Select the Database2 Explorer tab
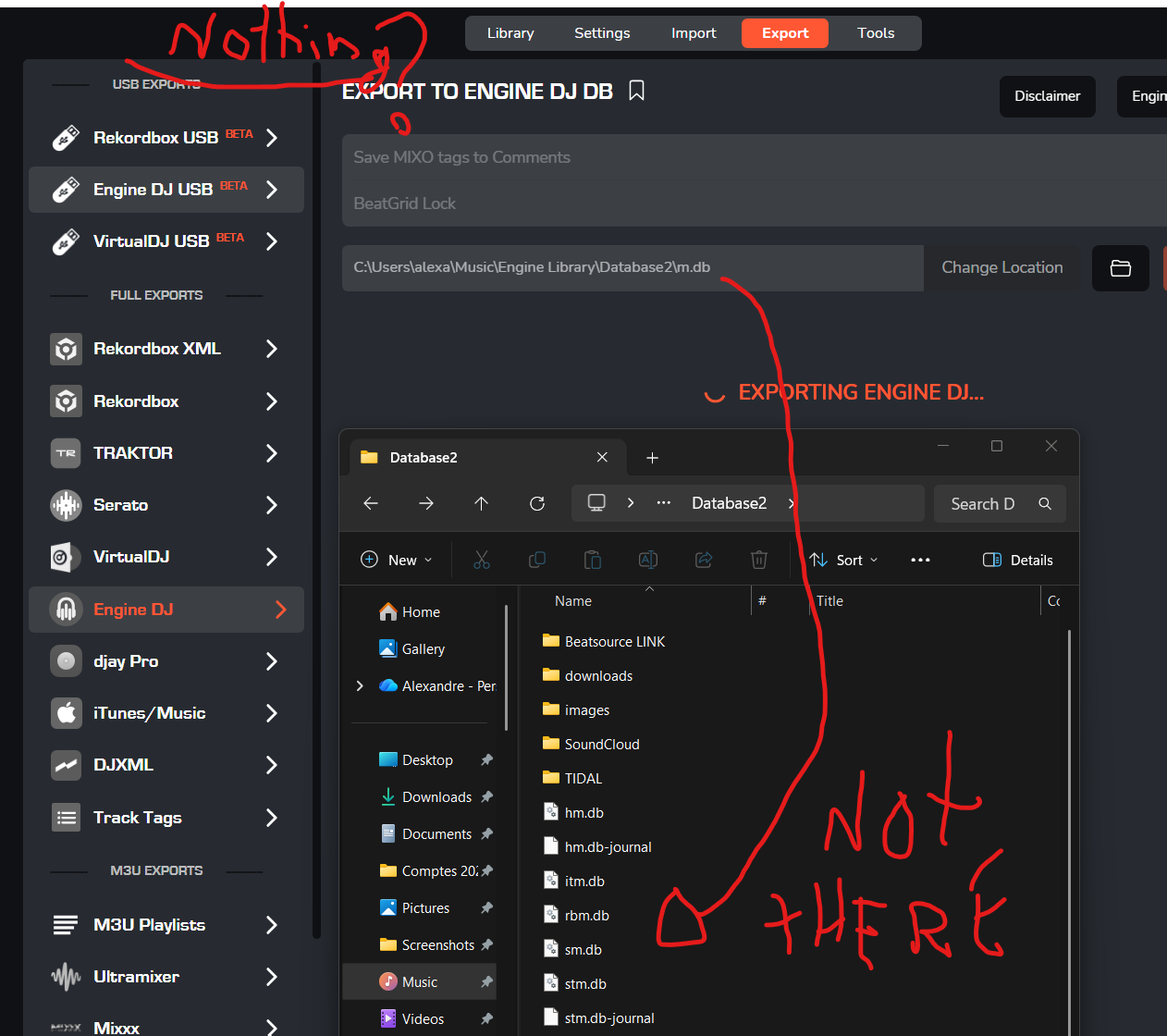 click(x=487, y=457)
